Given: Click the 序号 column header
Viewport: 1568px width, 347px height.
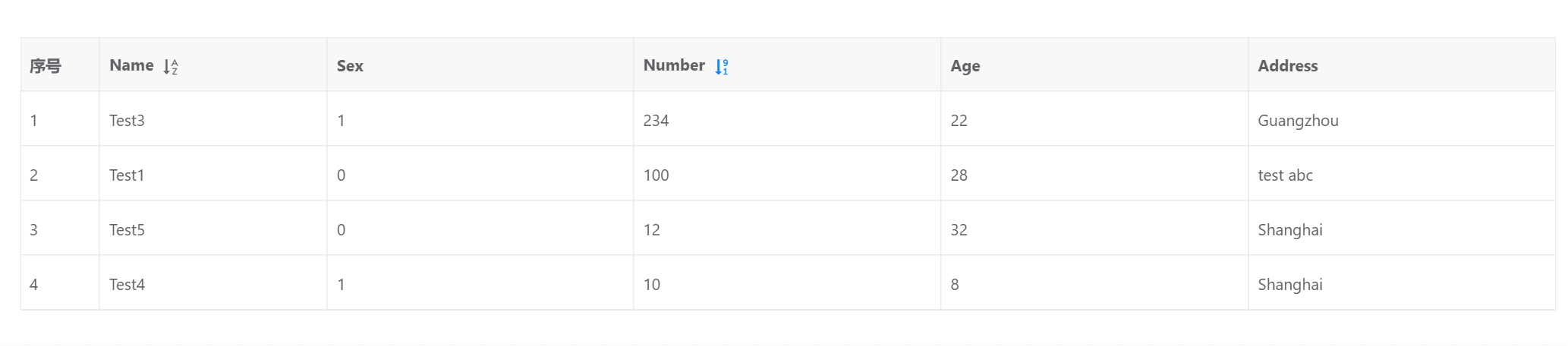Looking at the screenshot, I should (46, 66).
